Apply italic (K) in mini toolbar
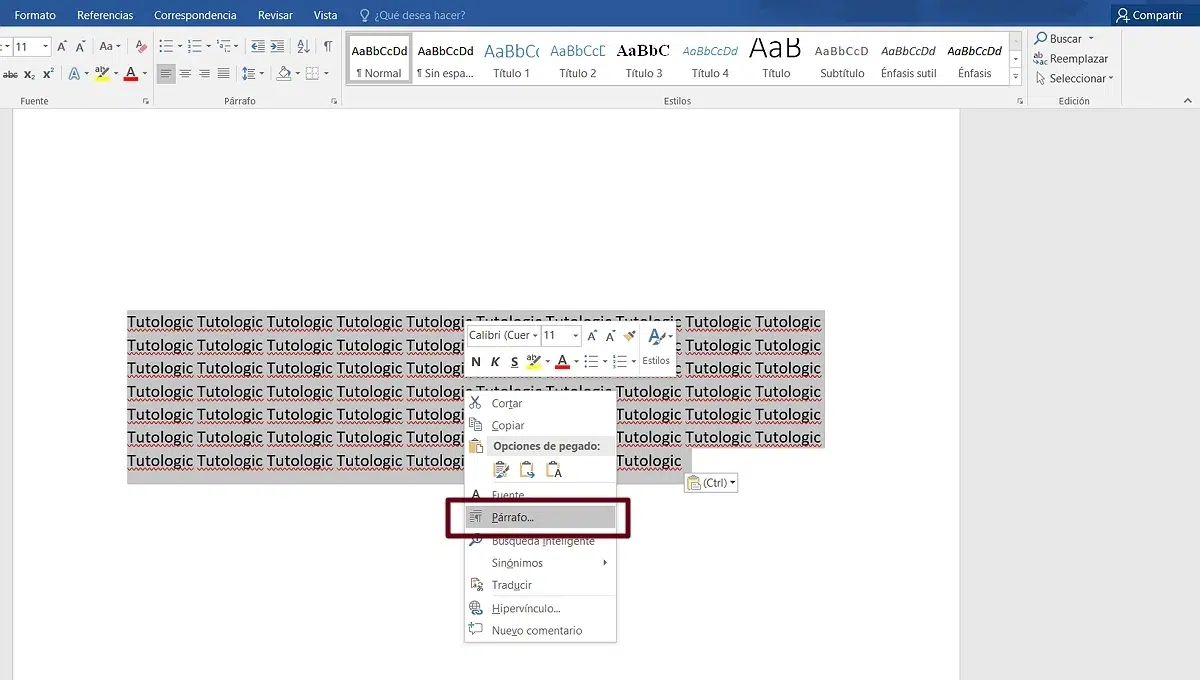Screen dimensions: 1200x680 495,361
